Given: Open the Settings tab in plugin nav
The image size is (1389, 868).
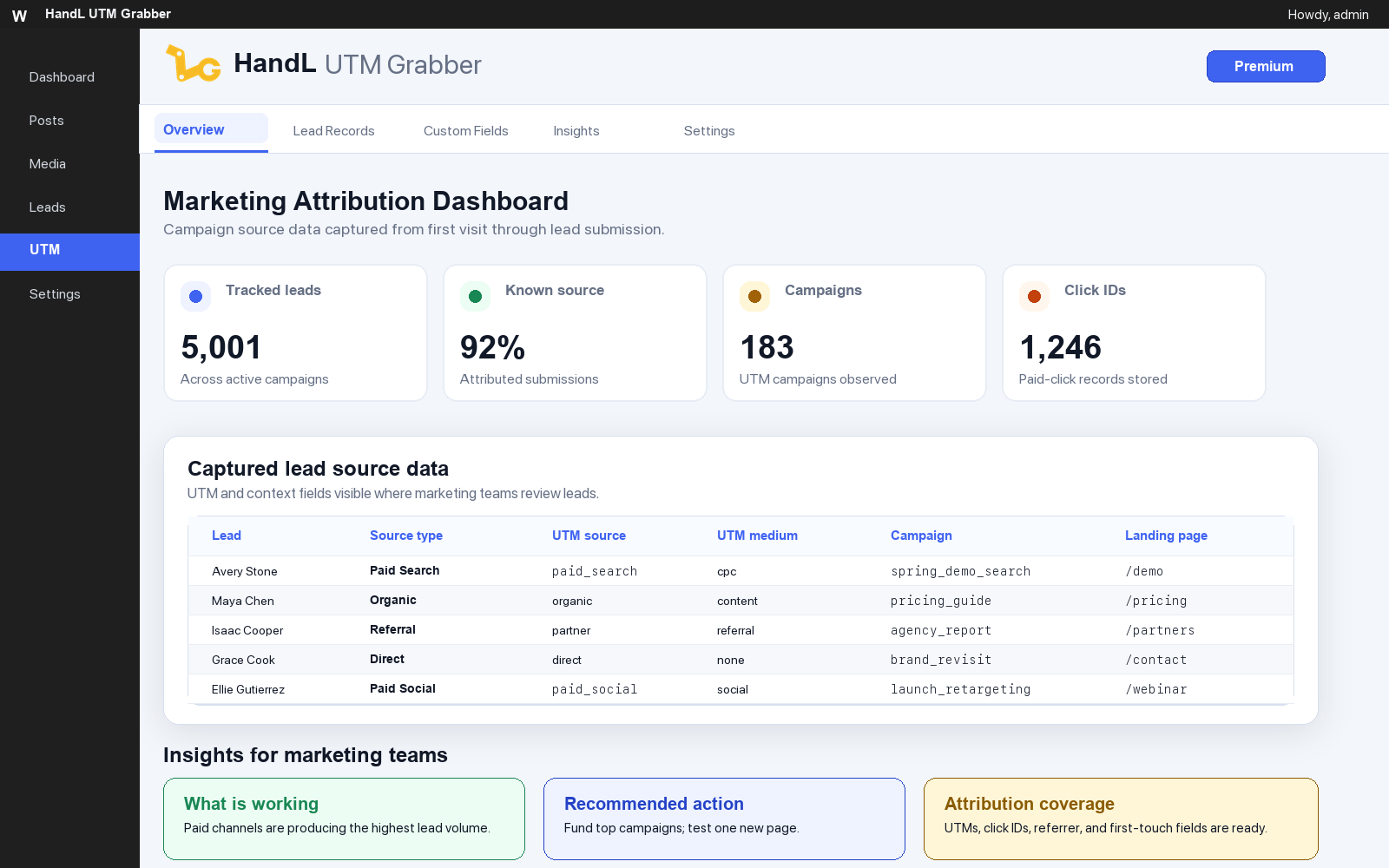Looking at the screenshot, I should point(709,131).
